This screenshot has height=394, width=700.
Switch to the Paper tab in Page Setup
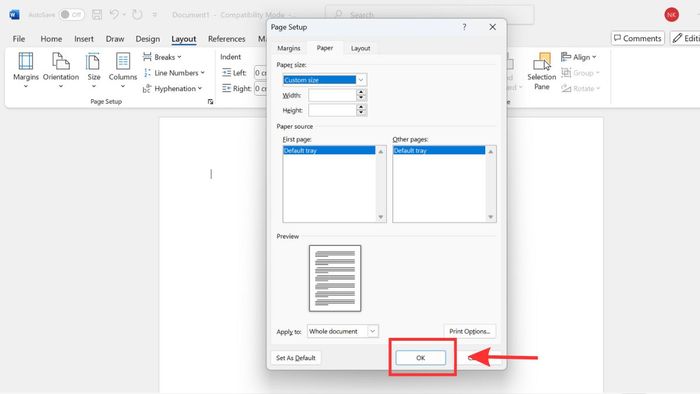(x=325, y=48)
